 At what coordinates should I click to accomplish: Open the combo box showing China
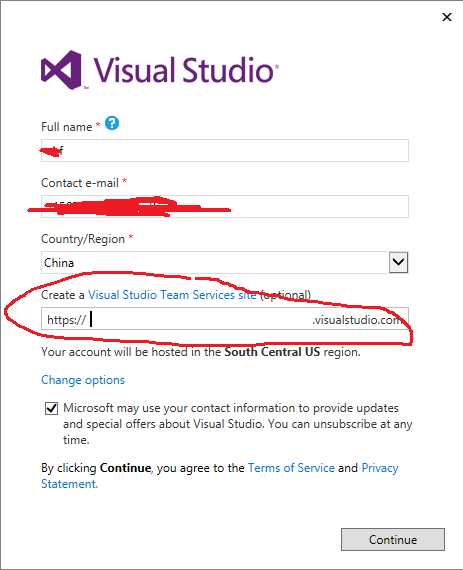[224, 262]
